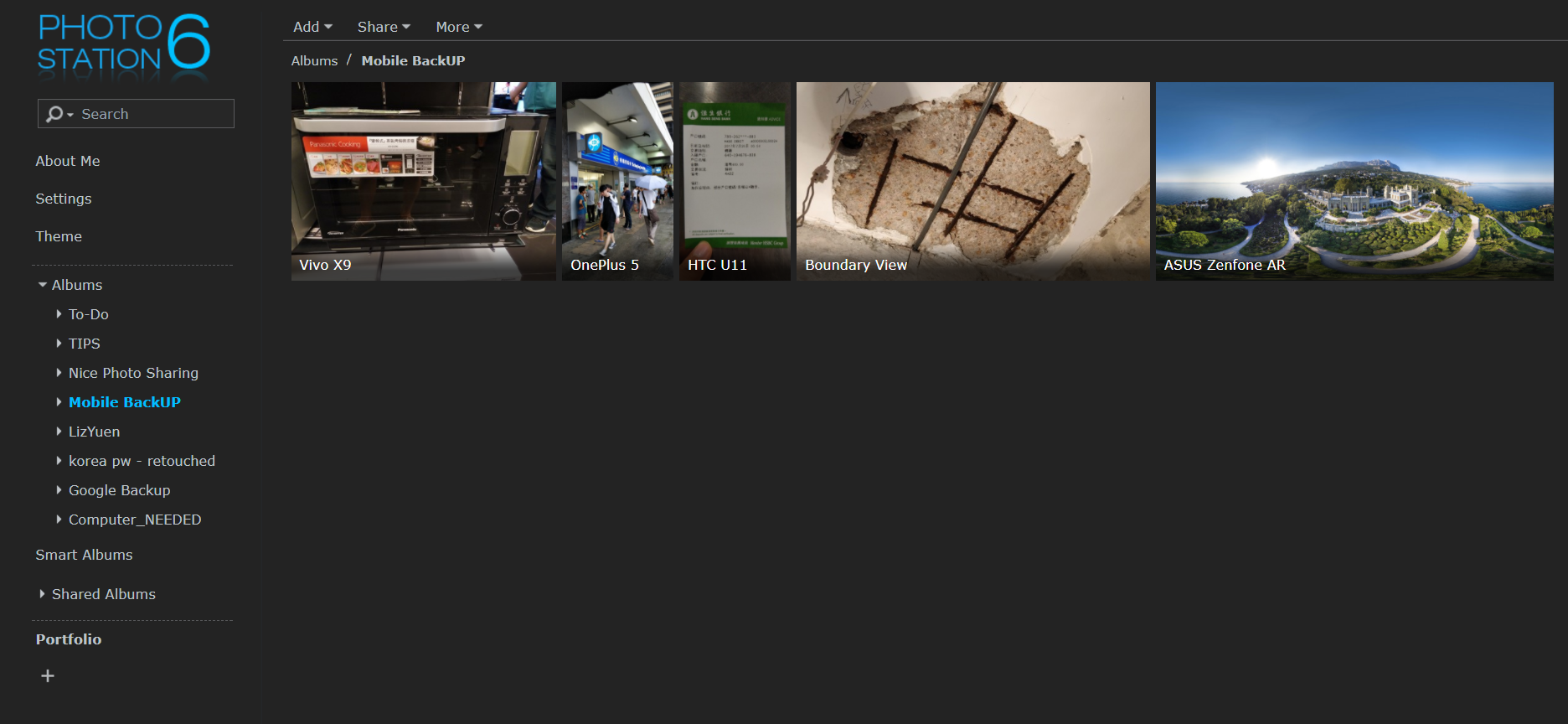Expand the LizYuen album arrow
Image resolution: width=1568 pixels, height=724 pixels.
tap(59, 432)
